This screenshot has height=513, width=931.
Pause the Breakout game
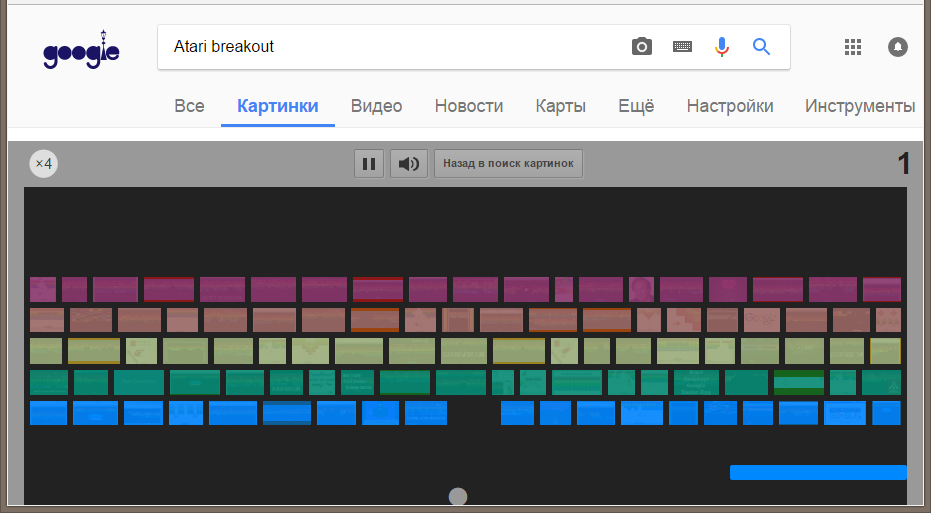pos(369,163)
